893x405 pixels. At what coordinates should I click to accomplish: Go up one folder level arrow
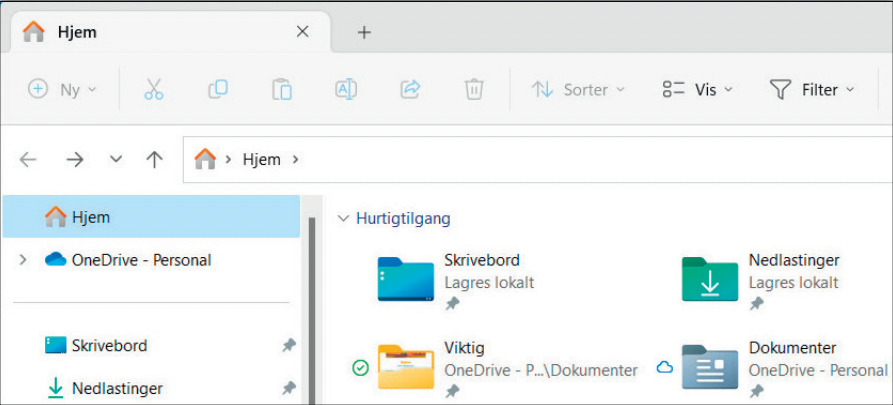[x=154, y=159]
